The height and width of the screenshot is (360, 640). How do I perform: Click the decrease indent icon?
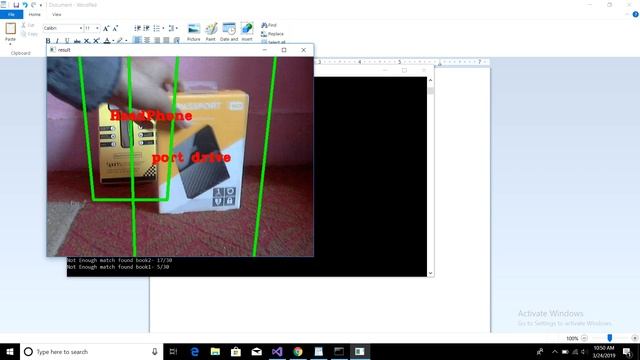[x=138, y=28]
